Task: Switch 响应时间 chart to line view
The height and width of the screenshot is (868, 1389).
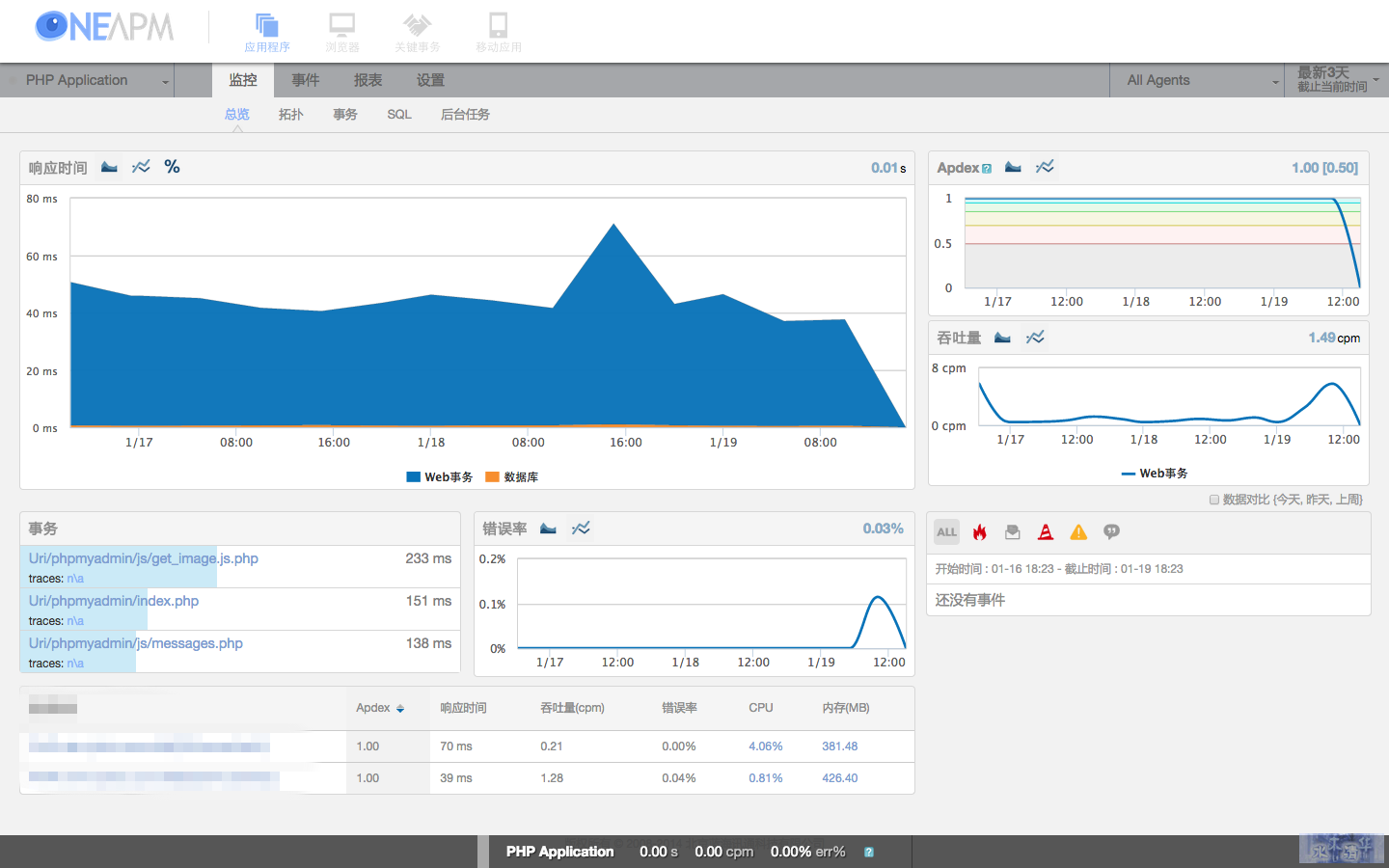Action: pyautogui.click(x=141, y=167)
